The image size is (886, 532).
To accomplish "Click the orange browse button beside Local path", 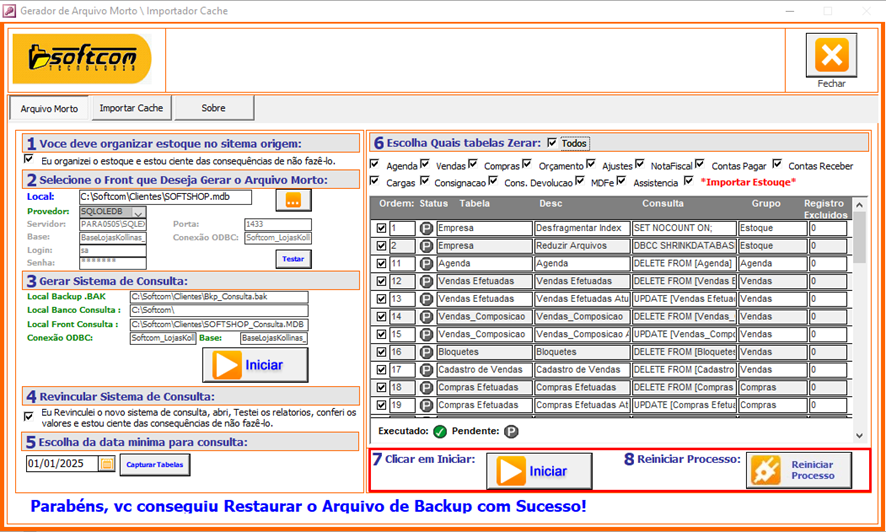I will (x=293, y=199).
